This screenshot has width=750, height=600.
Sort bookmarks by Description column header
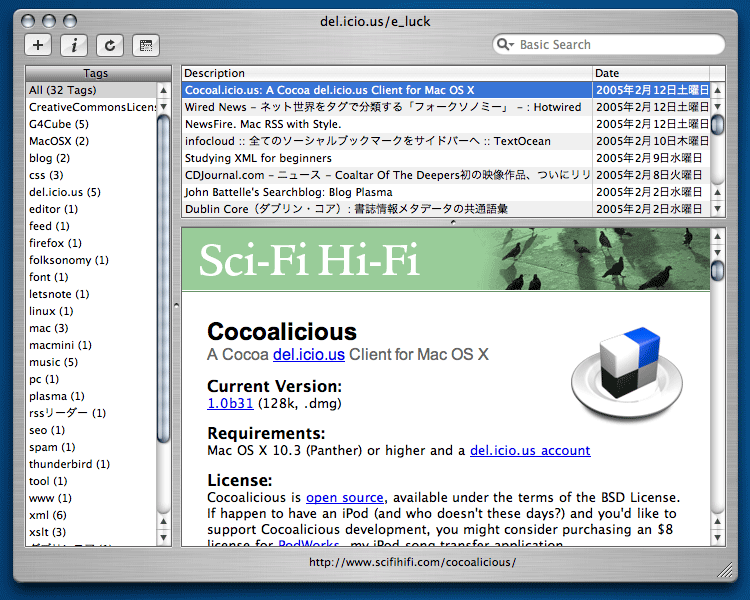point(386,73)
